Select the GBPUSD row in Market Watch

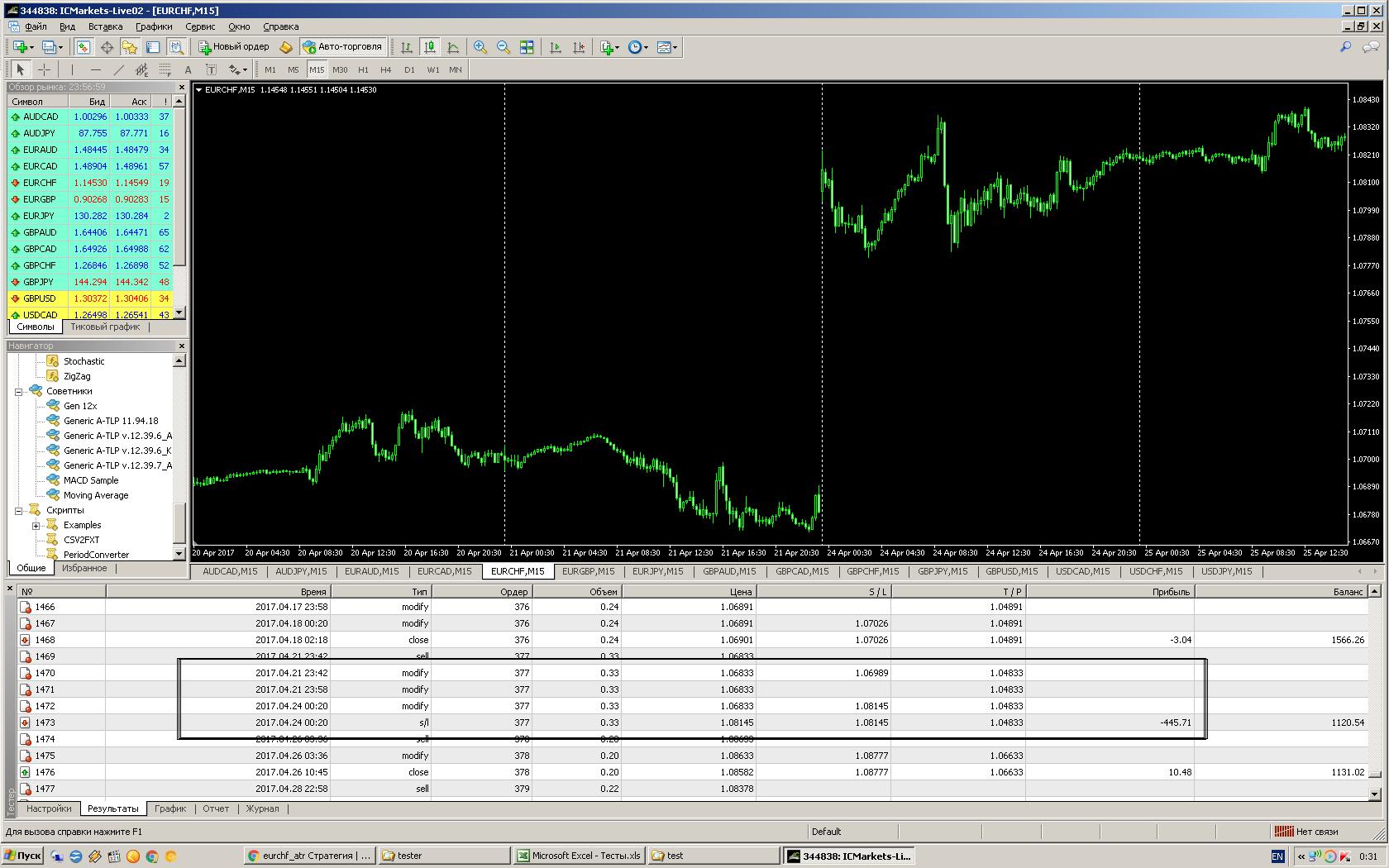(90, 298)
